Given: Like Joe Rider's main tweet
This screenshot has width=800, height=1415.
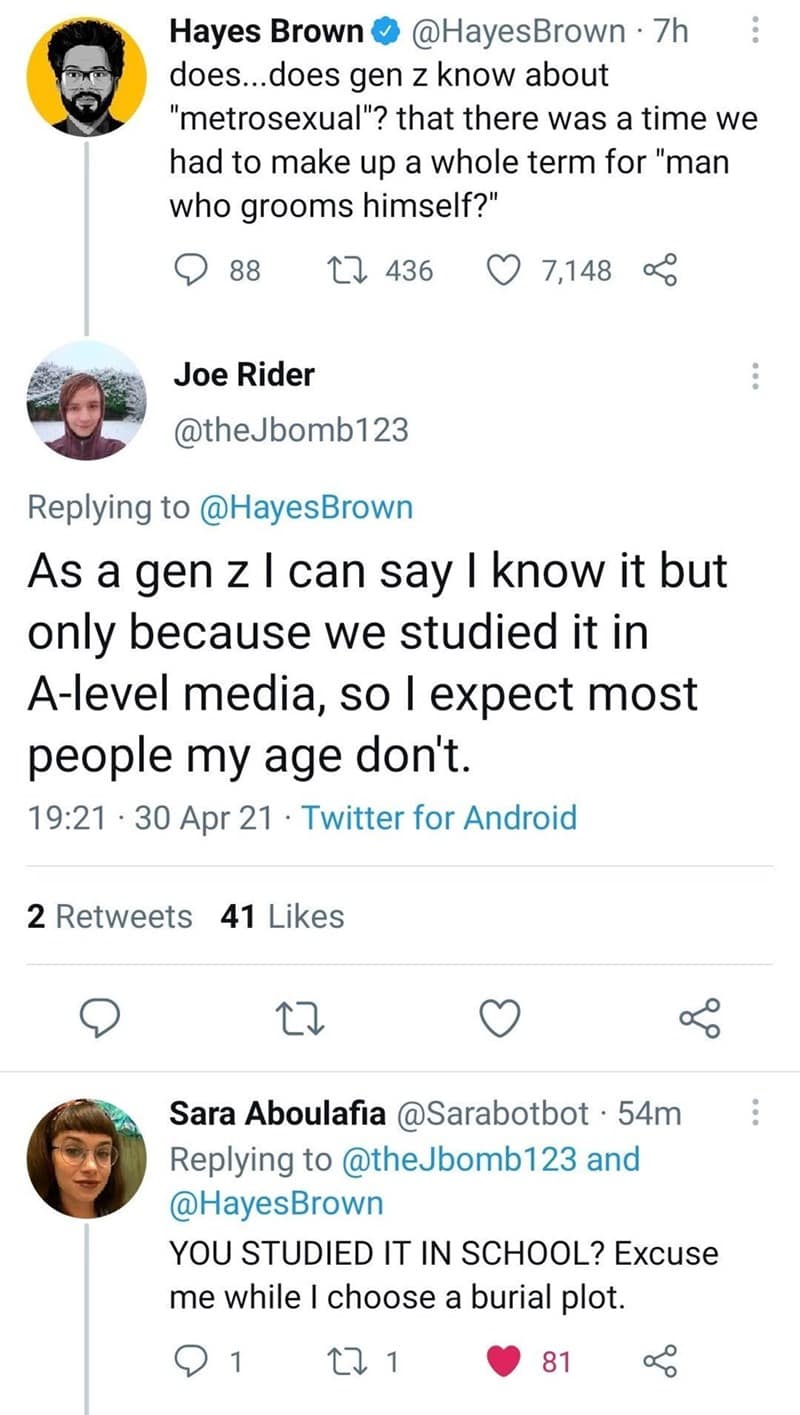Looking at the screenshot, I should 501,1018.
